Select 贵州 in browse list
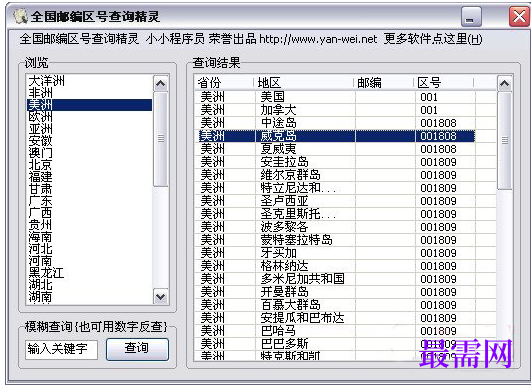This screenshot has width=531, height=385. pos(89,225)
